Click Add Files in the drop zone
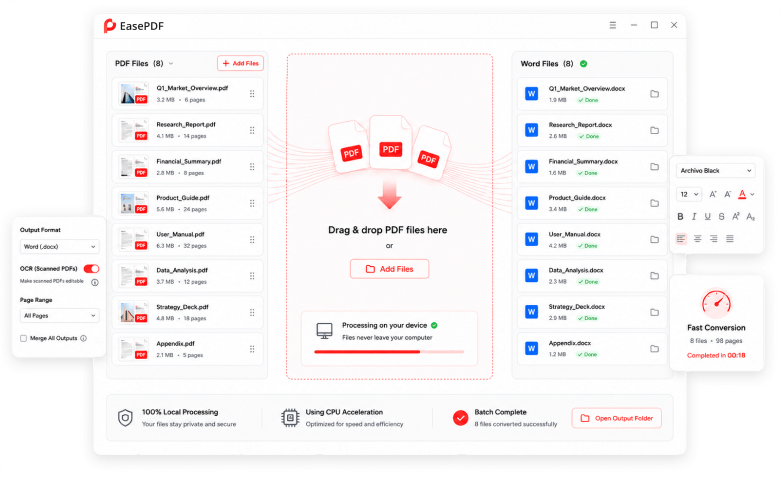 pos(390,269)
